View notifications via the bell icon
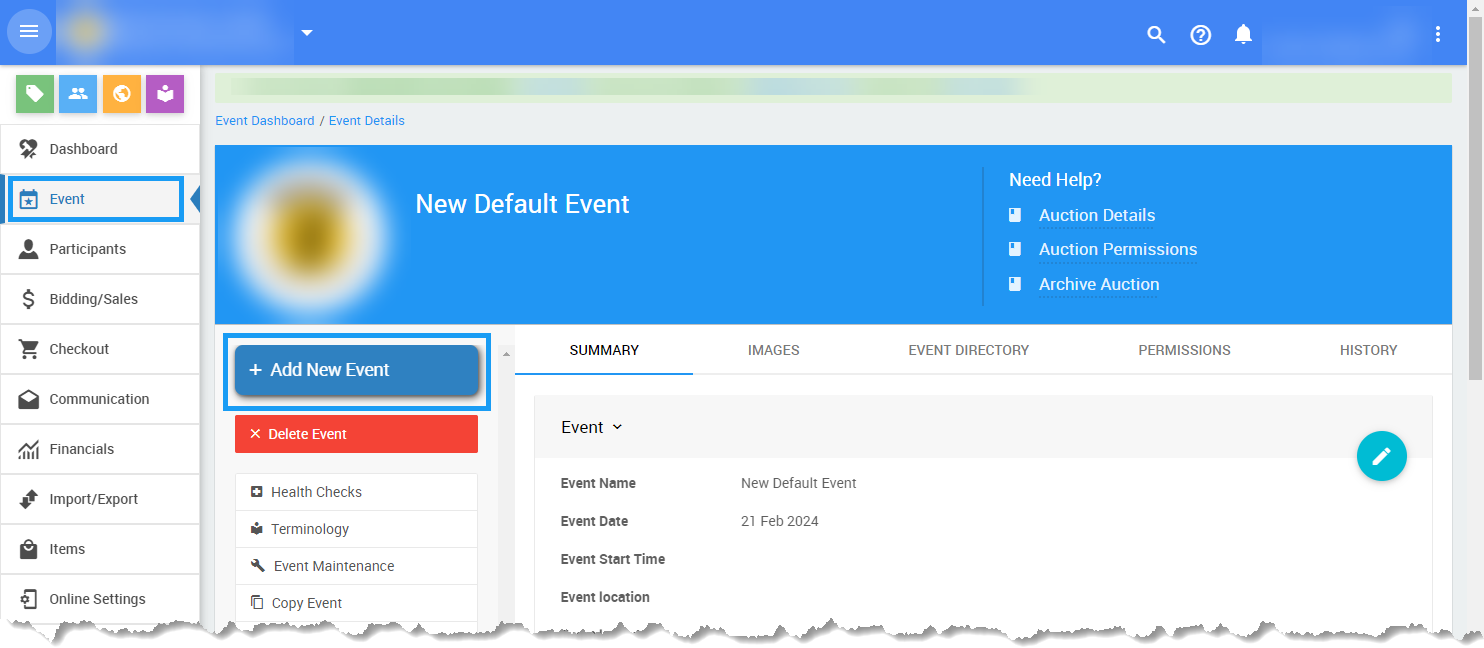Image resolution: width=1484 pixels, height=648 pixels. pos(1243,35)
